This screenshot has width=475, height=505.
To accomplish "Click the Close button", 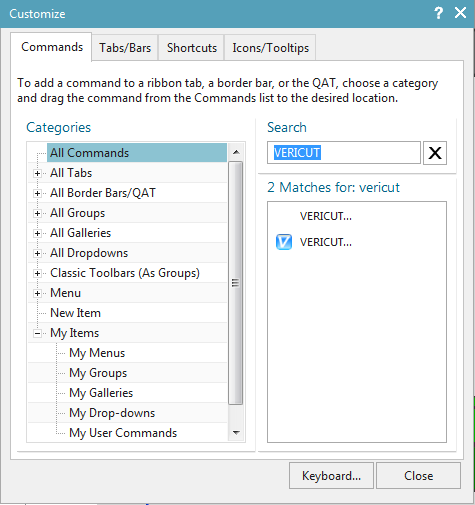I will [418, 476].
